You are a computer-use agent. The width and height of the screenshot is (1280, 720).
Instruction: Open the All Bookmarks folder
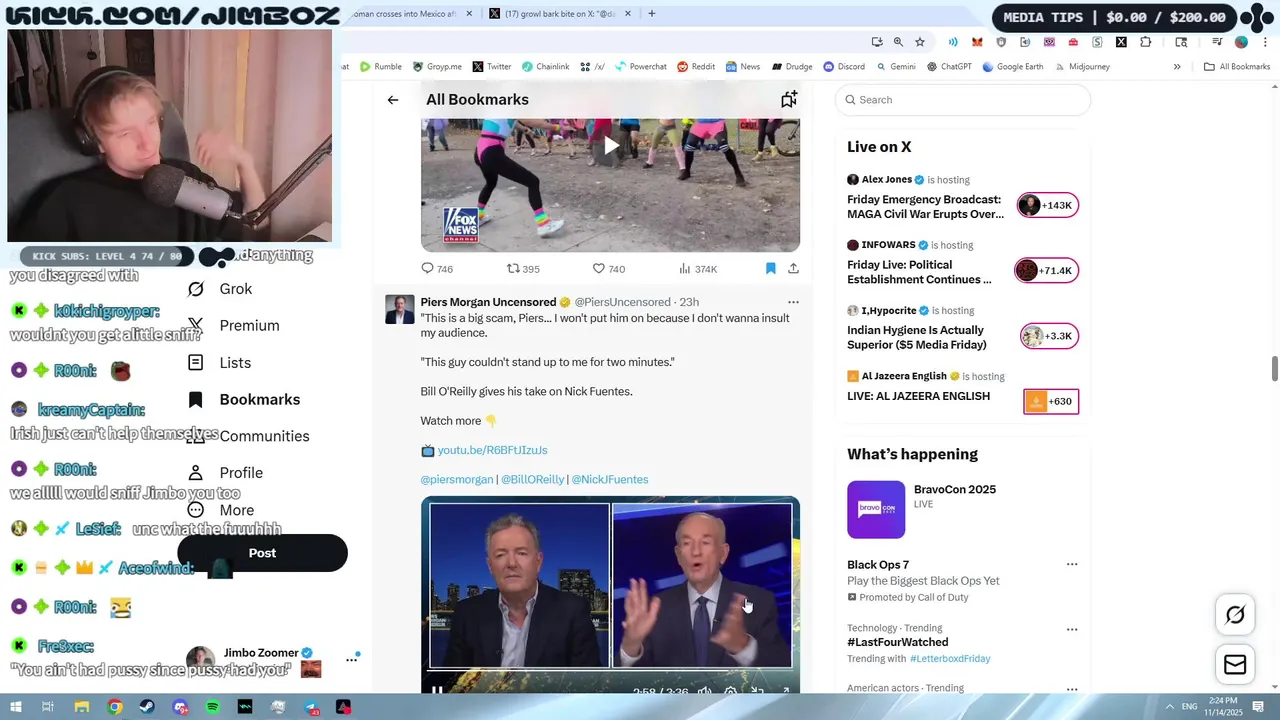click(x=1237, y=67)
